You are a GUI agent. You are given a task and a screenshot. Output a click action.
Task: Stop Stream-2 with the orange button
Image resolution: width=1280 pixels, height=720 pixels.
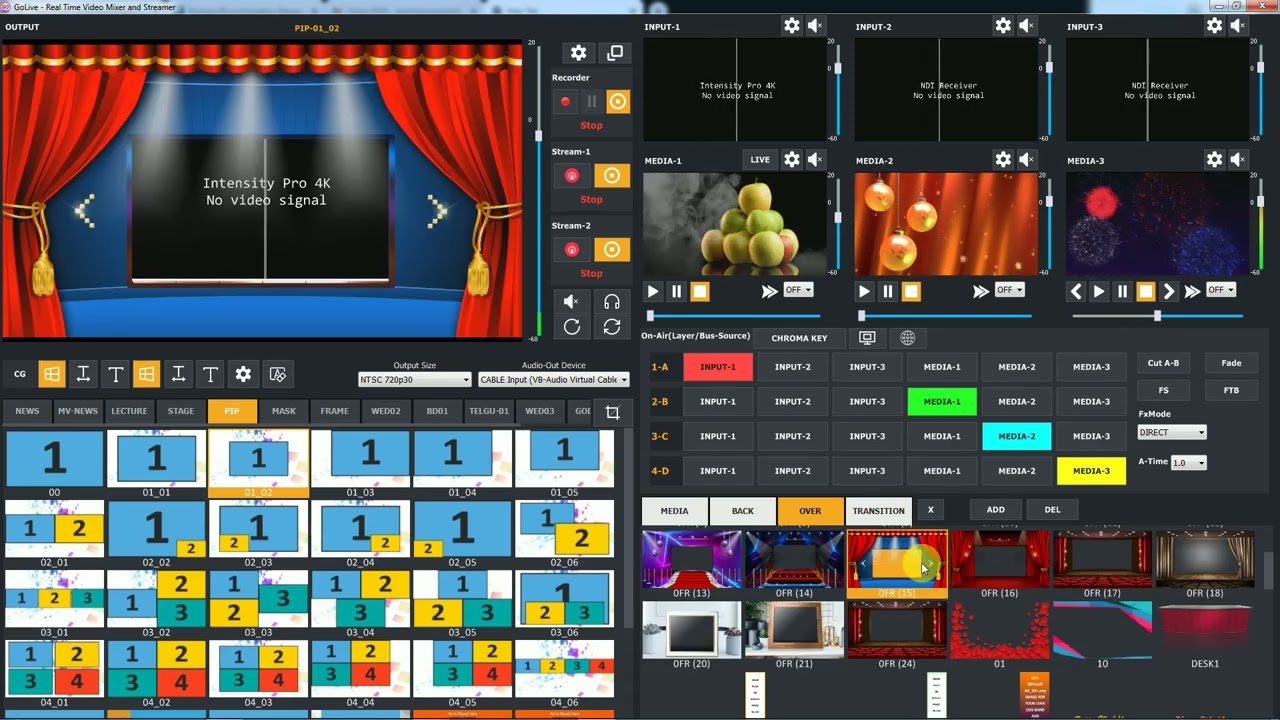(612, 249)
